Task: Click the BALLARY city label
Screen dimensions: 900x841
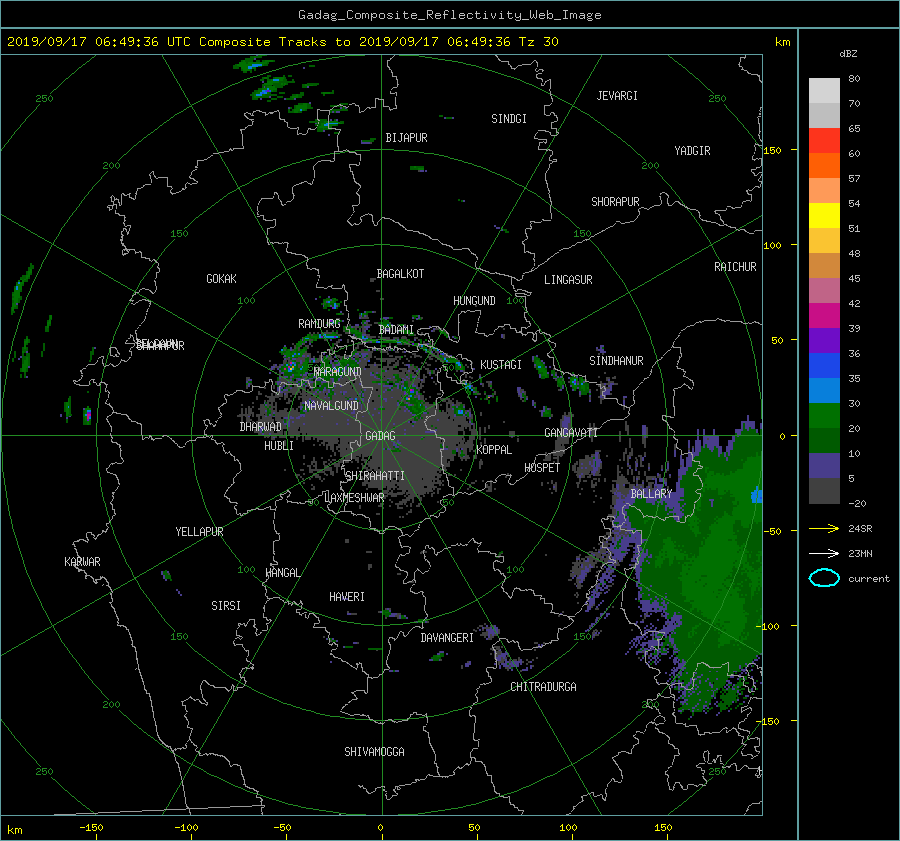Action: tap(651, 494)
